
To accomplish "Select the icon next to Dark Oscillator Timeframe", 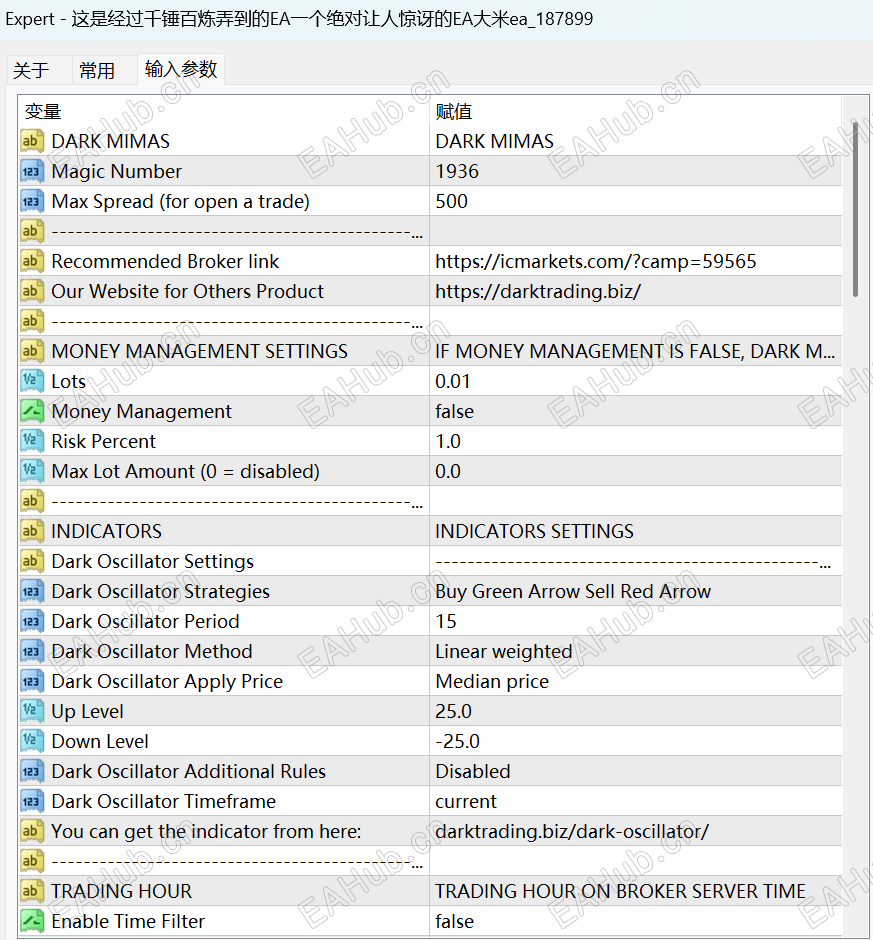I will pyautogui.click(x=32, y=801).
